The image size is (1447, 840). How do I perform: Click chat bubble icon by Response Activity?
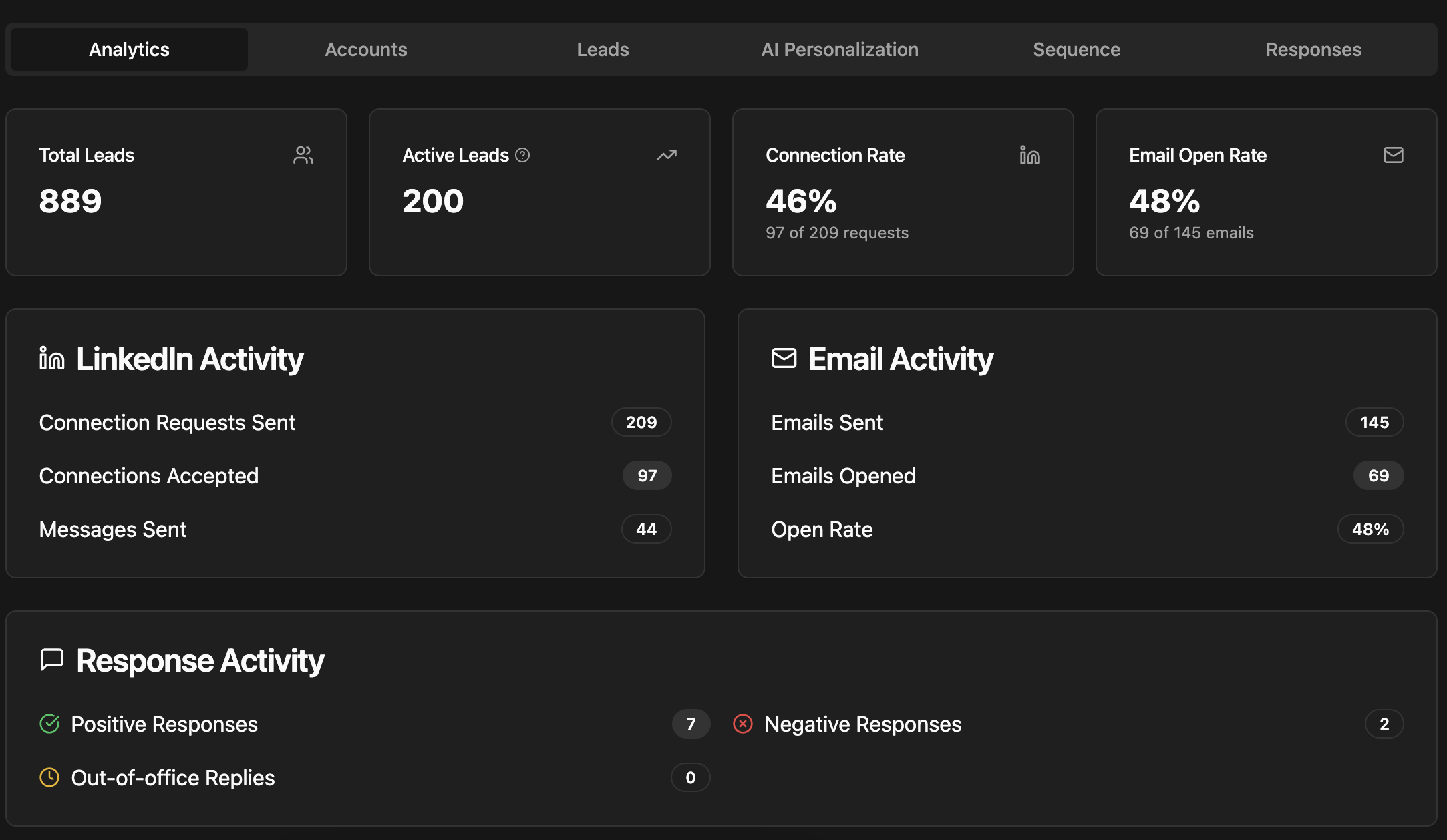coord(51,660)
